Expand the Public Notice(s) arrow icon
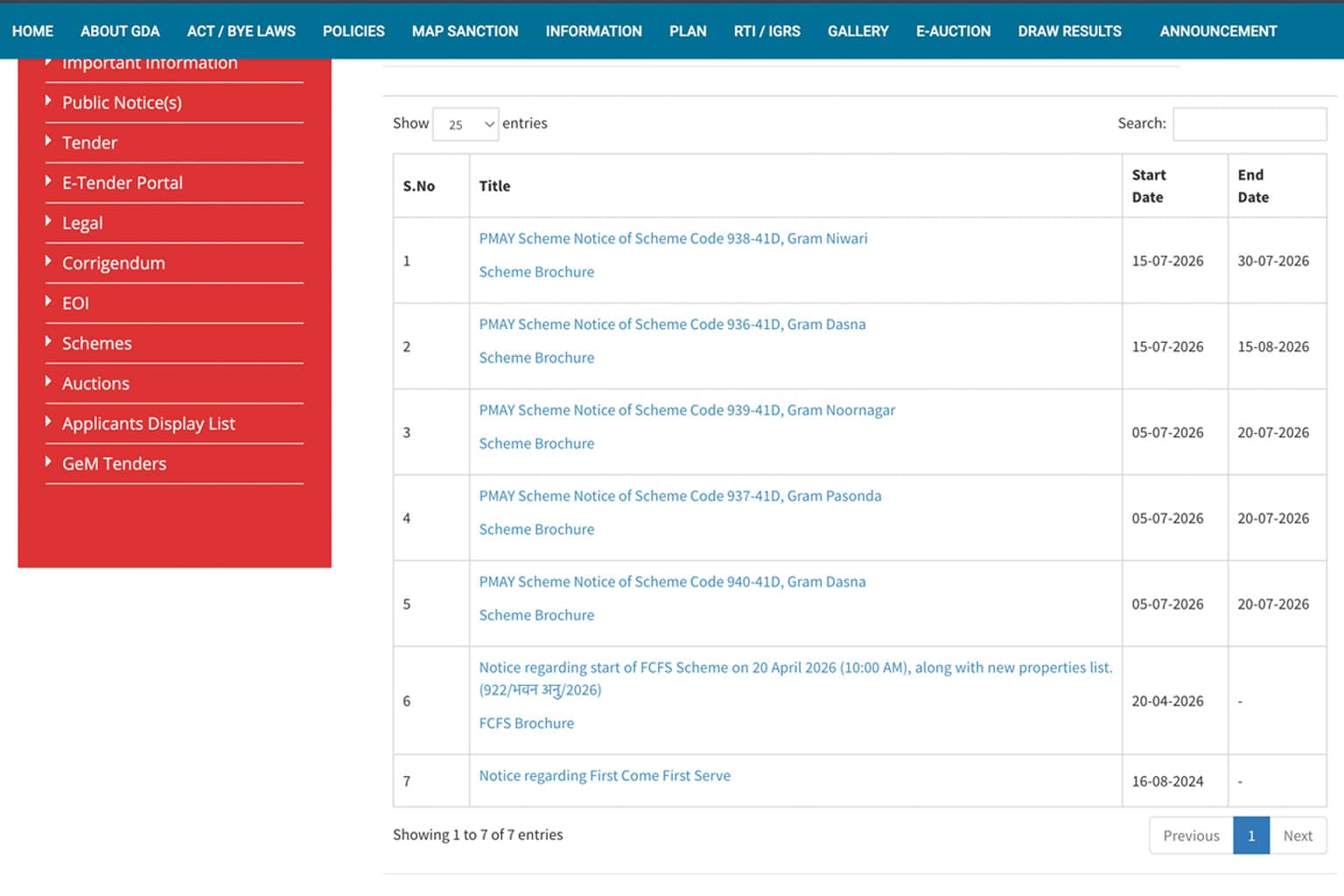 coord(48,101)
